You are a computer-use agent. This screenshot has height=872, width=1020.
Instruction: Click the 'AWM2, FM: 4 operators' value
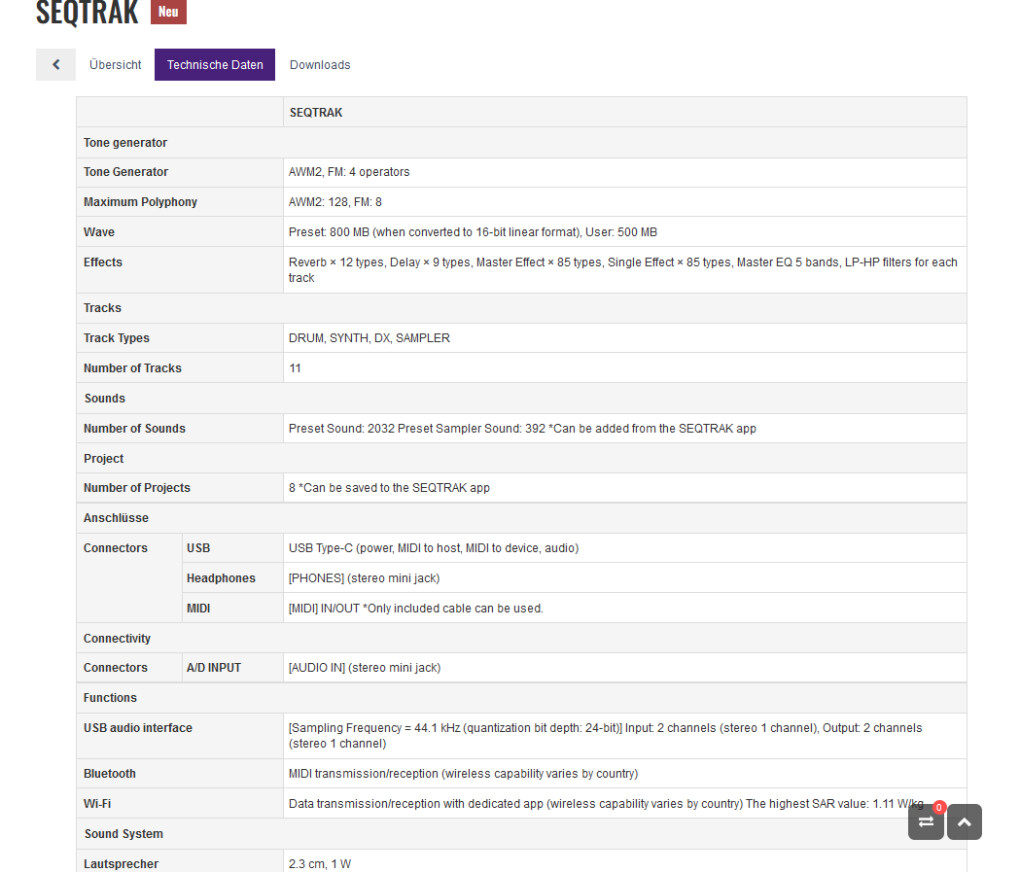(x=349, y=172)
